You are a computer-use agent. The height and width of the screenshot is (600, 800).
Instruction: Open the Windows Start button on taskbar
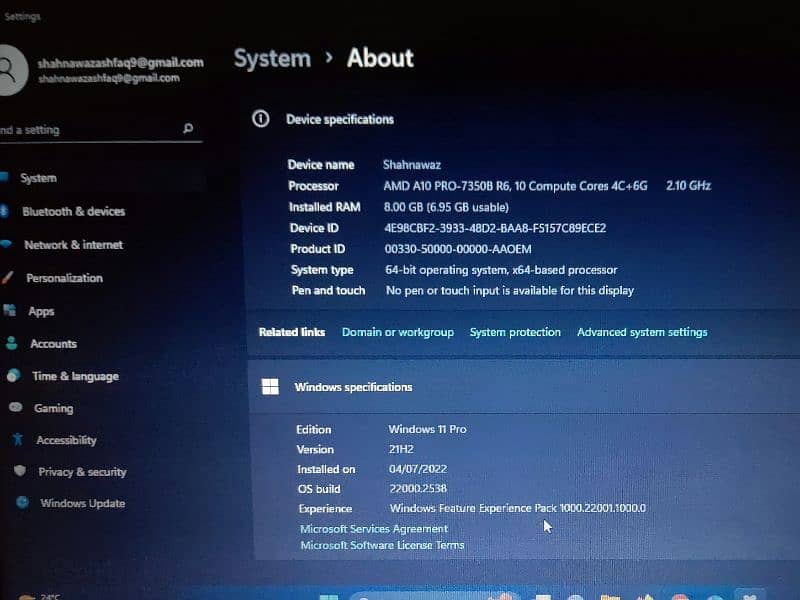[327, 595]
